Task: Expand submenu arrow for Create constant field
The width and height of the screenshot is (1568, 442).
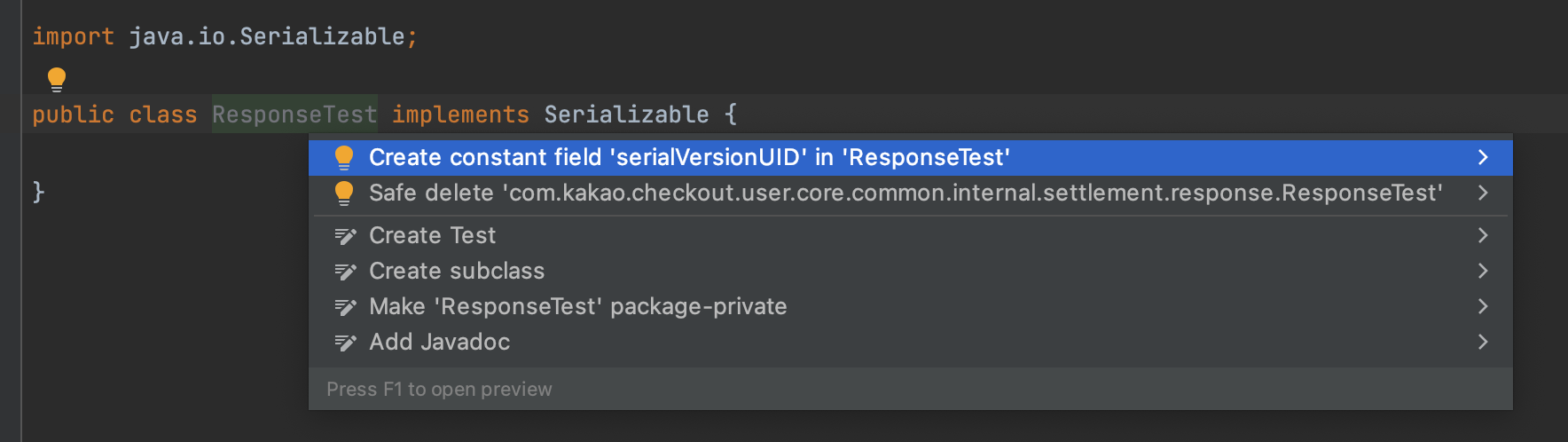Action: 1483,158
